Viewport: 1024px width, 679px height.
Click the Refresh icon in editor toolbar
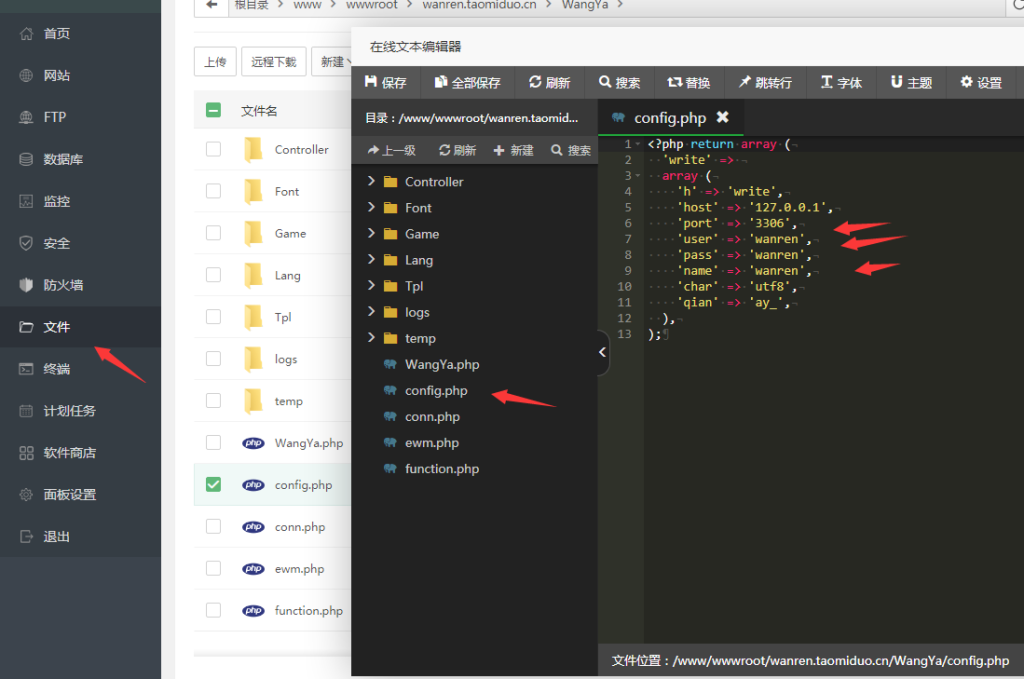(535, 83)
